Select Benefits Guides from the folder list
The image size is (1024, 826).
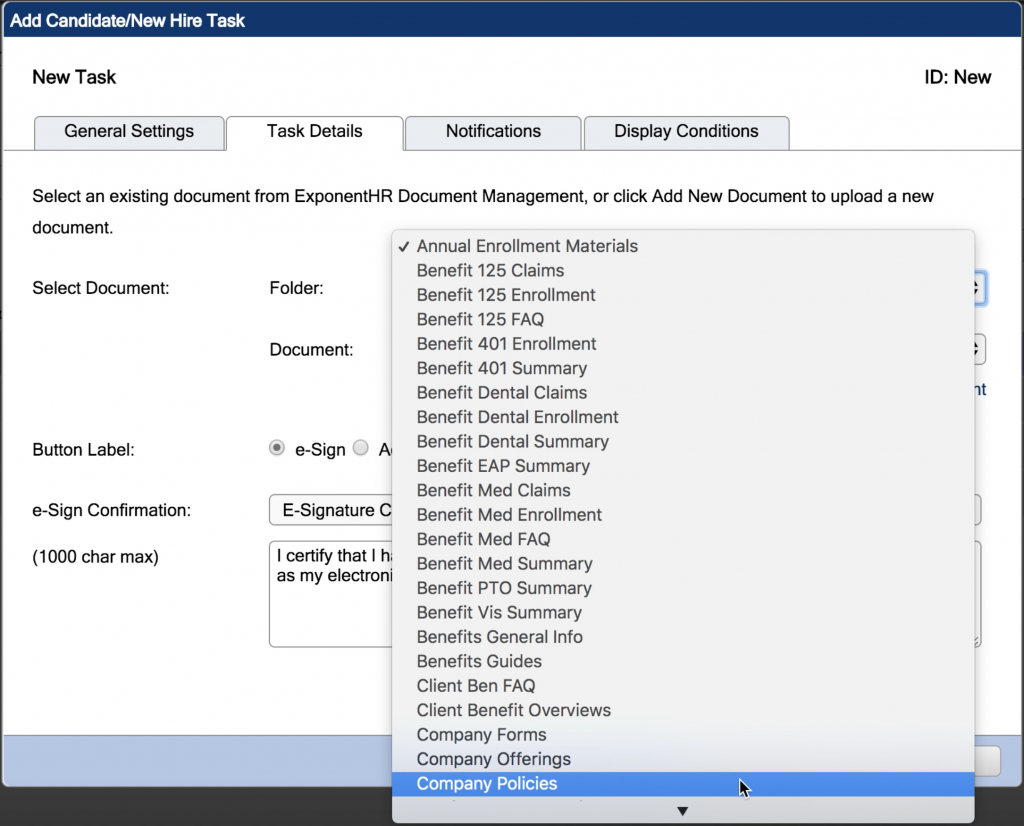coord(478,661)
